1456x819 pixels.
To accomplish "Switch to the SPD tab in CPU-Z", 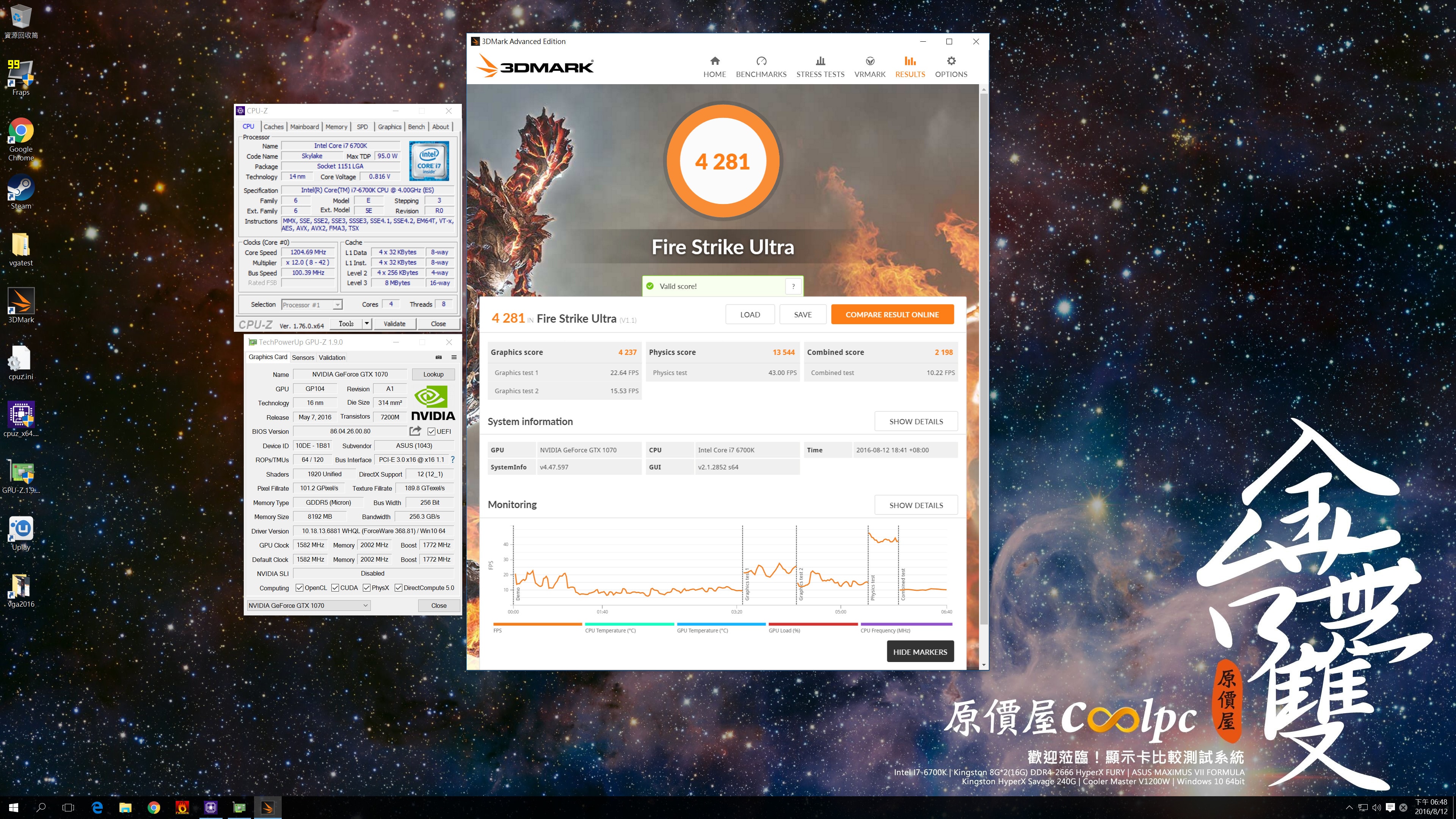I will coord(362,127).
